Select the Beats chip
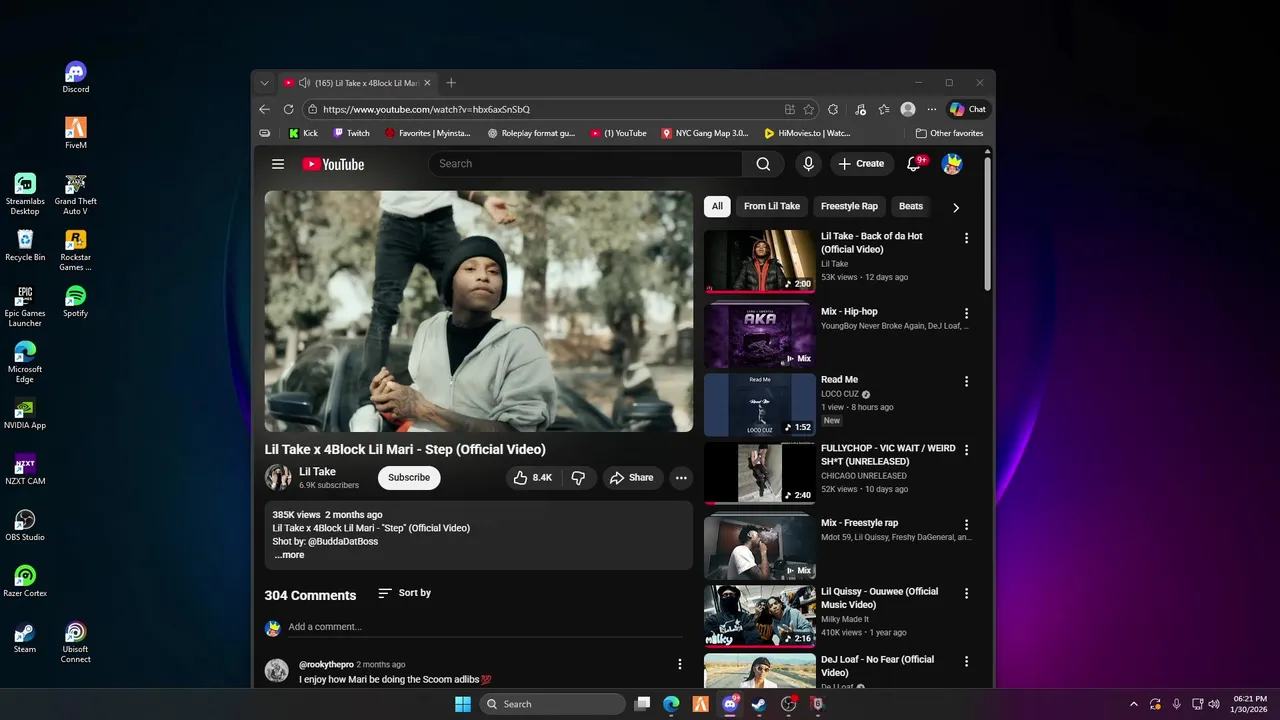Screen dimensions: 1280x720 pyautogui.click(x=911, y=206)
